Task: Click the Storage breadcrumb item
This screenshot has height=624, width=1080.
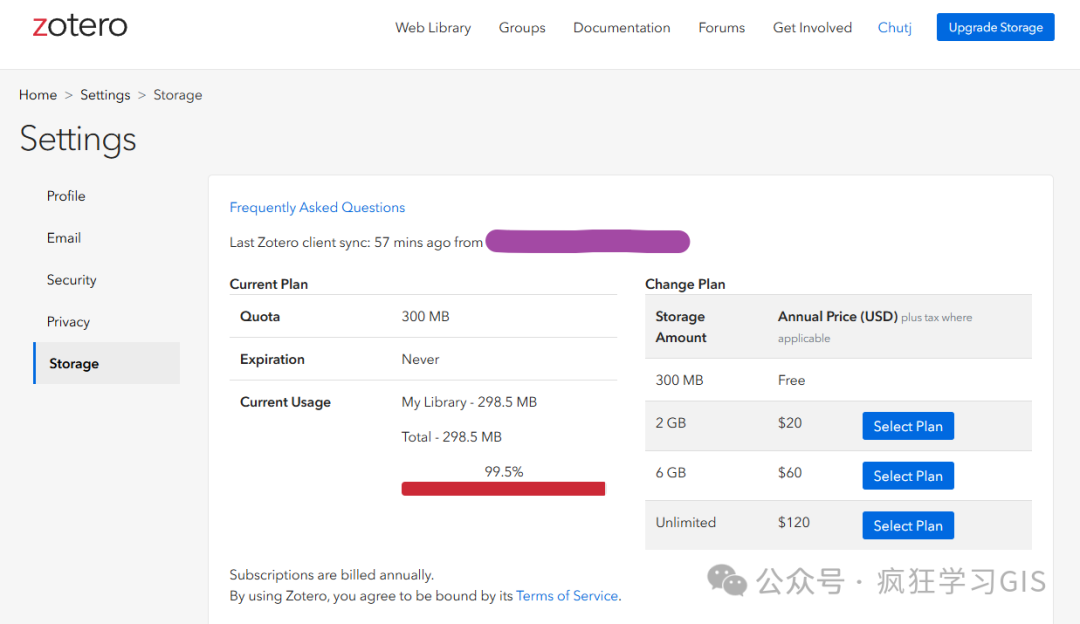Action: pyautogui.click(x=178, y=95)
